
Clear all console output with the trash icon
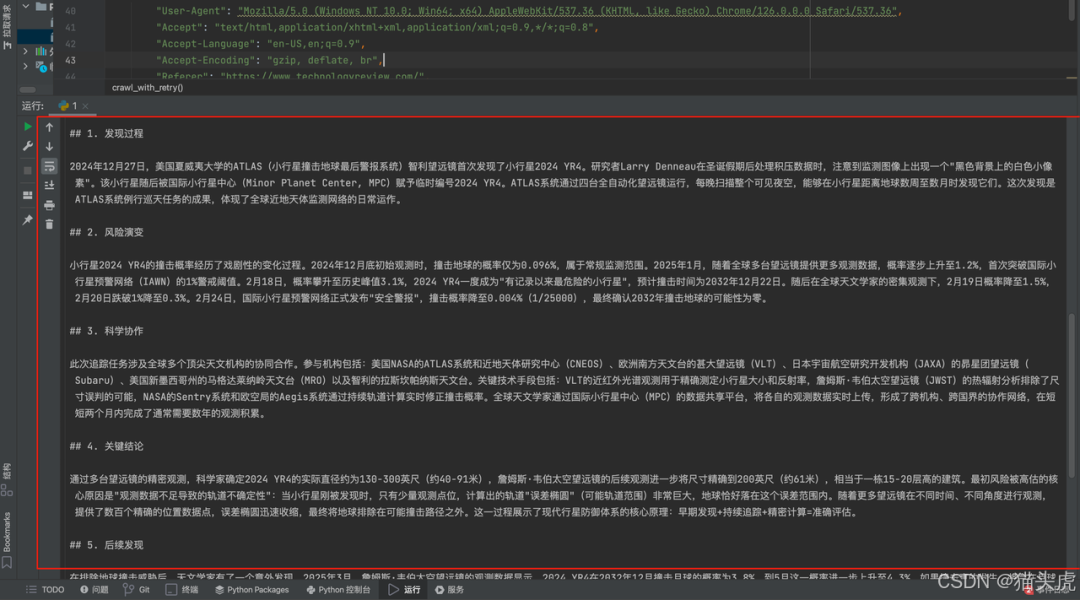click(x=50, y=224)
